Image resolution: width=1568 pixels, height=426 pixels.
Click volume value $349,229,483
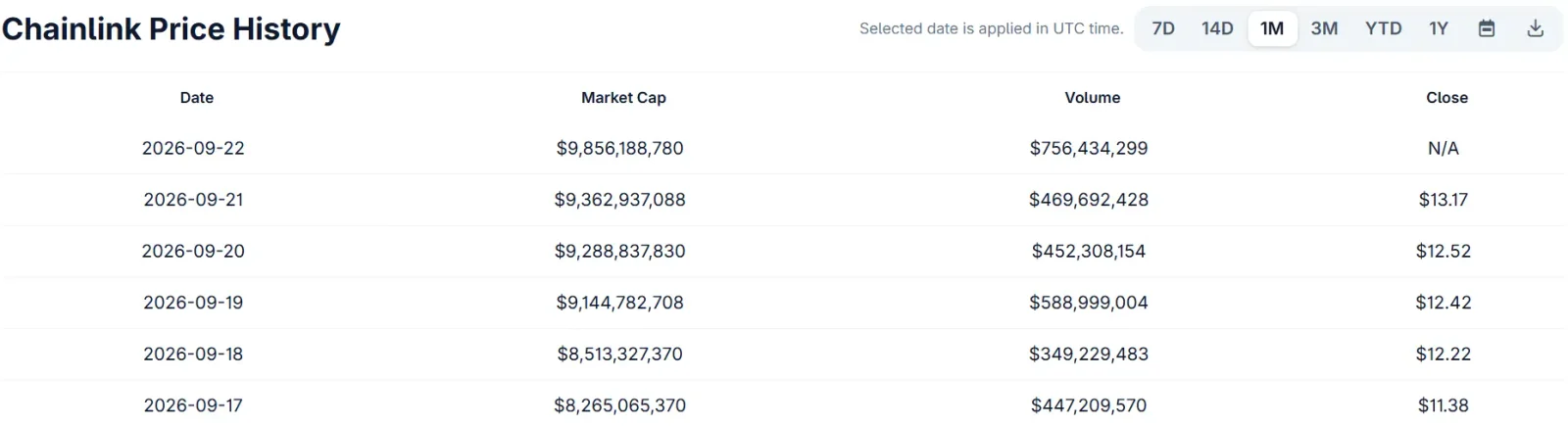point(1089,354)
